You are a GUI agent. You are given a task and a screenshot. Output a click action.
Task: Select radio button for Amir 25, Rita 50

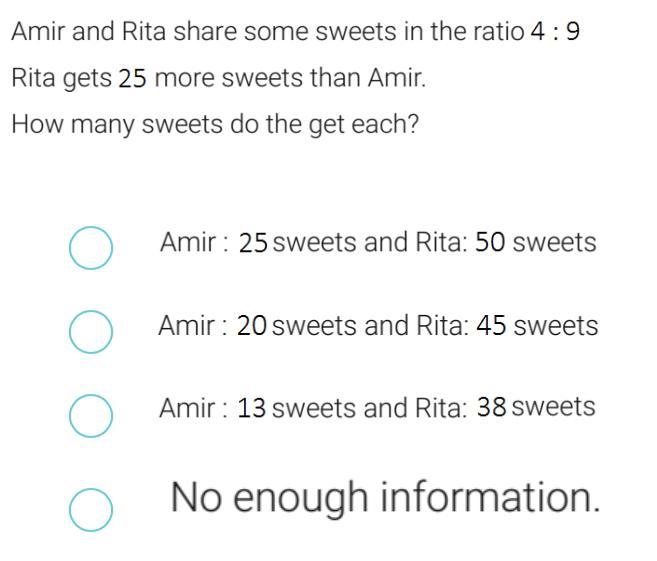click(x=90, y=248)
